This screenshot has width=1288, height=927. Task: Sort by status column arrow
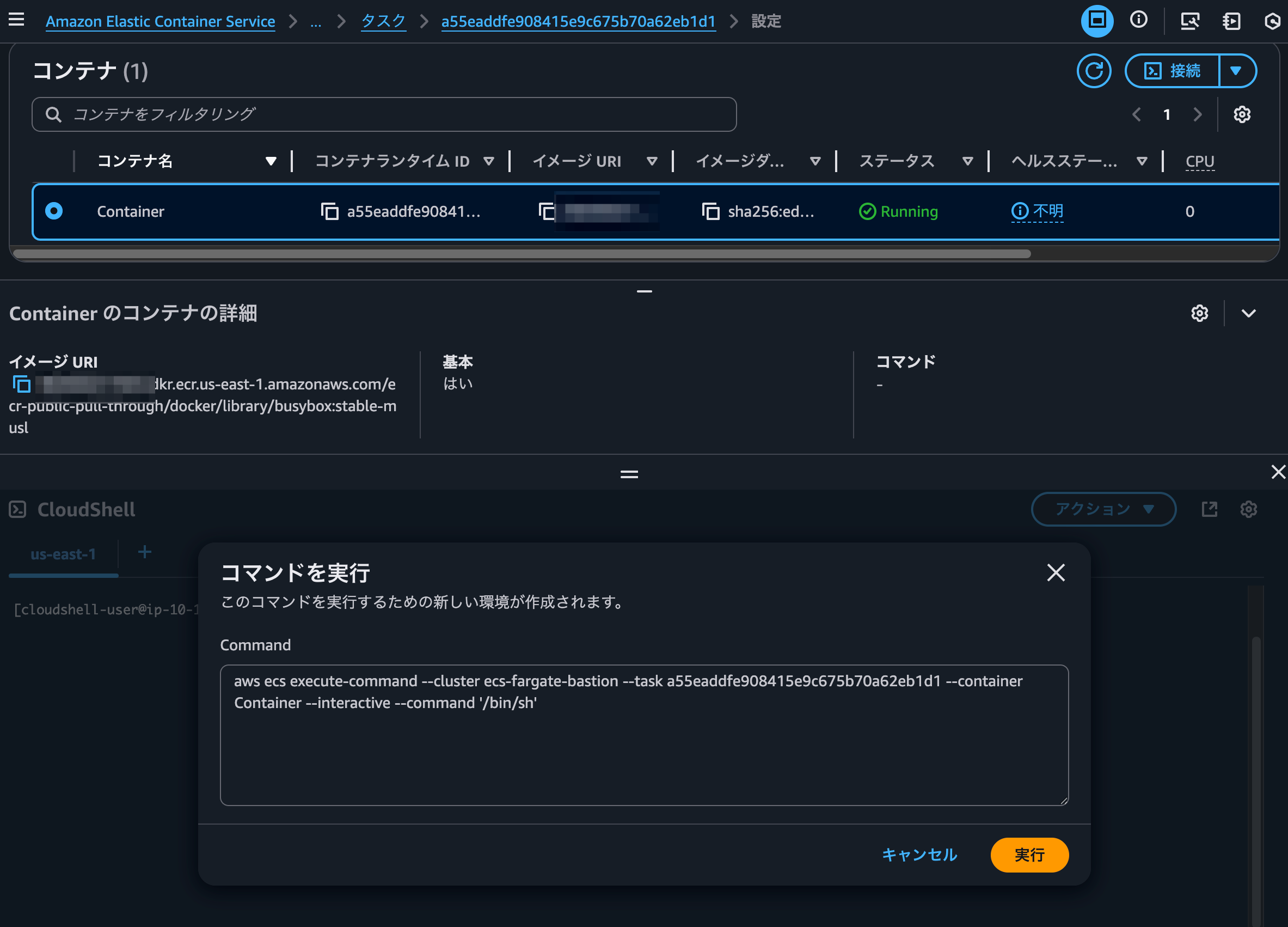click(x=968, y=161)
